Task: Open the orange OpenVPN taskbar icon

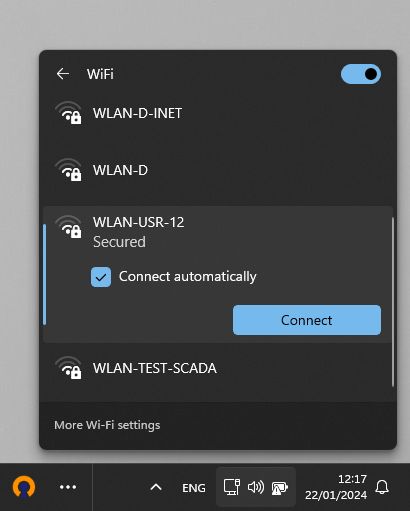Action: [24, 487]
